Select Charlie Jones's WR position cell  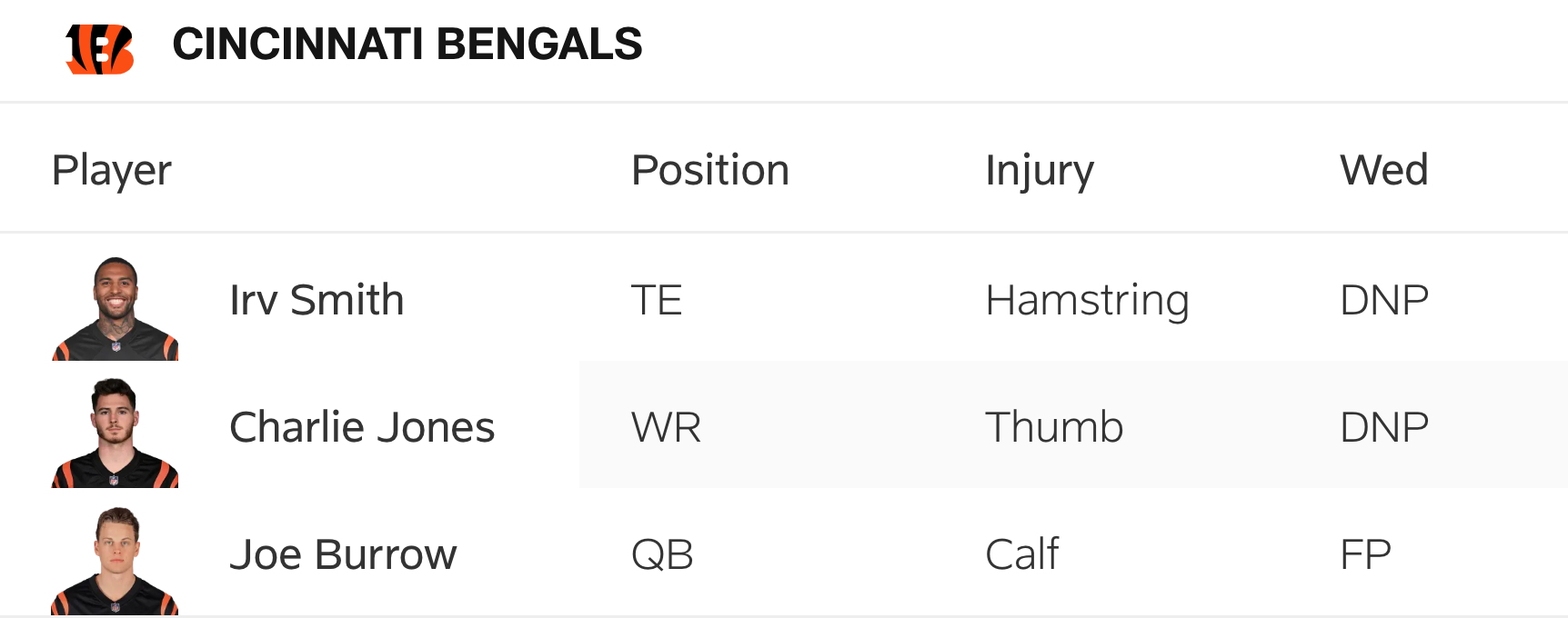point(666,427)
